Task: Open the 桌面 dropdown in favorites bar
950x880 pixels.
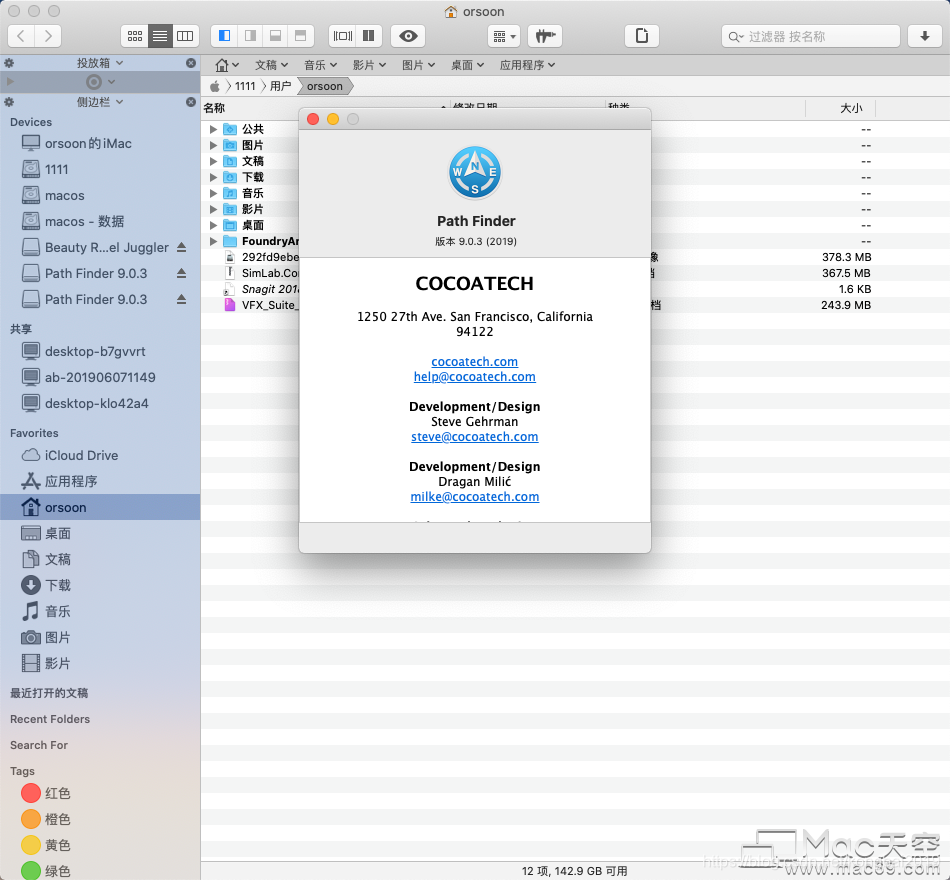Action: (467, 65)
